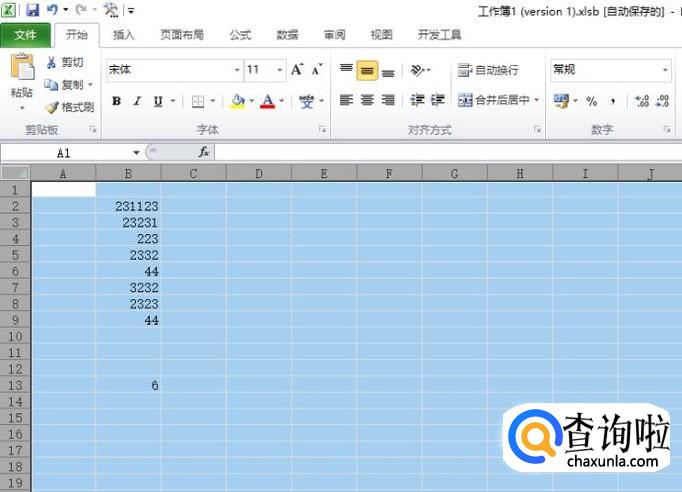Apply yellow fill color bucket
This screenshot has width=682, height=492.
[237, 101]
